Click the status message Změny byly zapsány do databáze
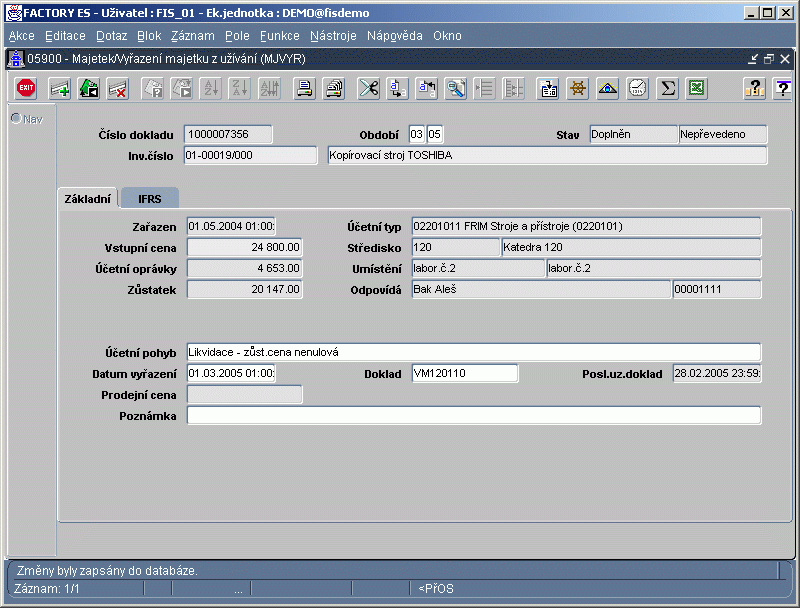 [107, 570]
